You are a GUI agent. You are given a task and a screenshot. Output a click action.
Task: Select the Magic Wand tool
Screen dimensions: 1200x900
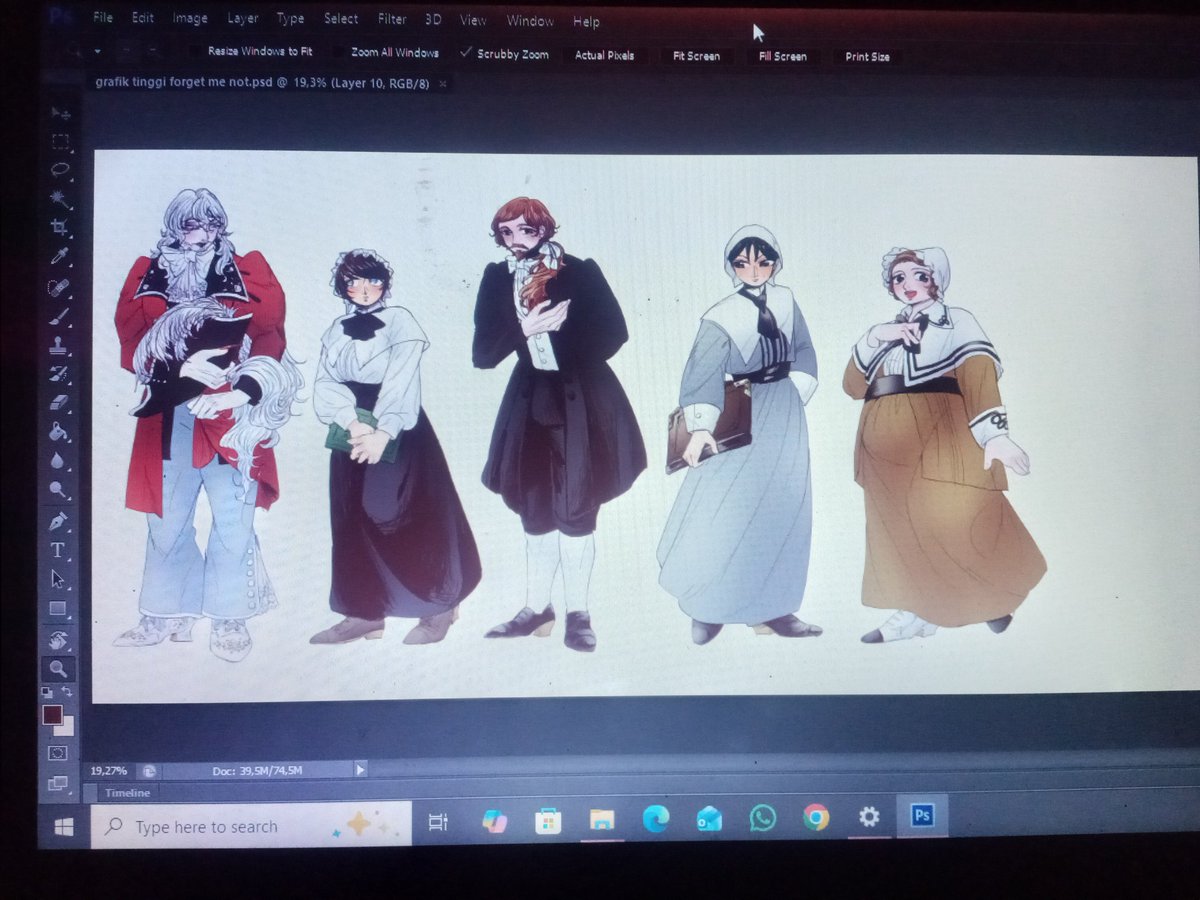[x=60, y=198]
